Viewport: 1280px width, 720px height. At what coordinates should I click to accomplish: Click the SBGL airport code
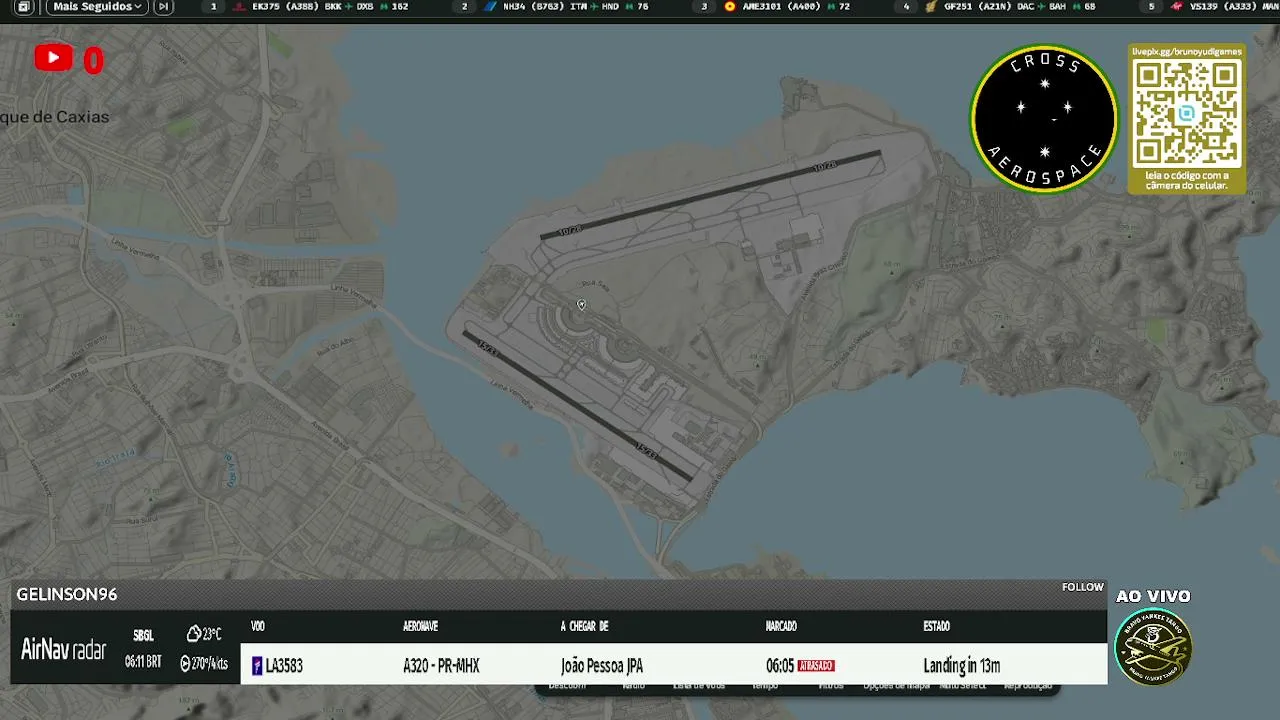(143, 636)
